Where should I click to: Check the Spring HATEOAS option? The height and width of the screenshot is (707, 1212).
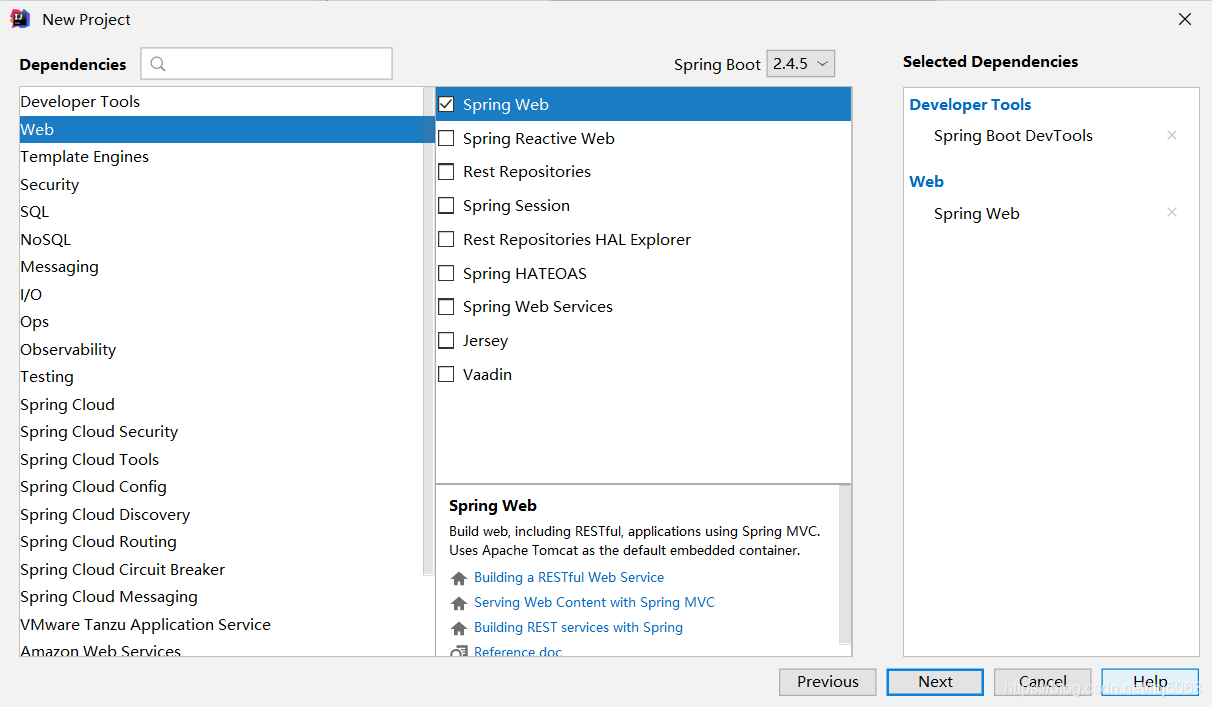pyautogui.click(x=446, y=273)
